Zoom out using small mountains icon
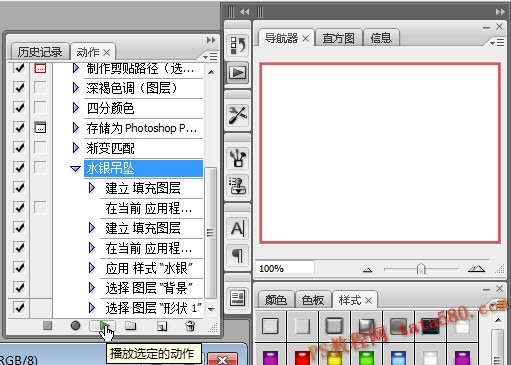 (367, 270)
